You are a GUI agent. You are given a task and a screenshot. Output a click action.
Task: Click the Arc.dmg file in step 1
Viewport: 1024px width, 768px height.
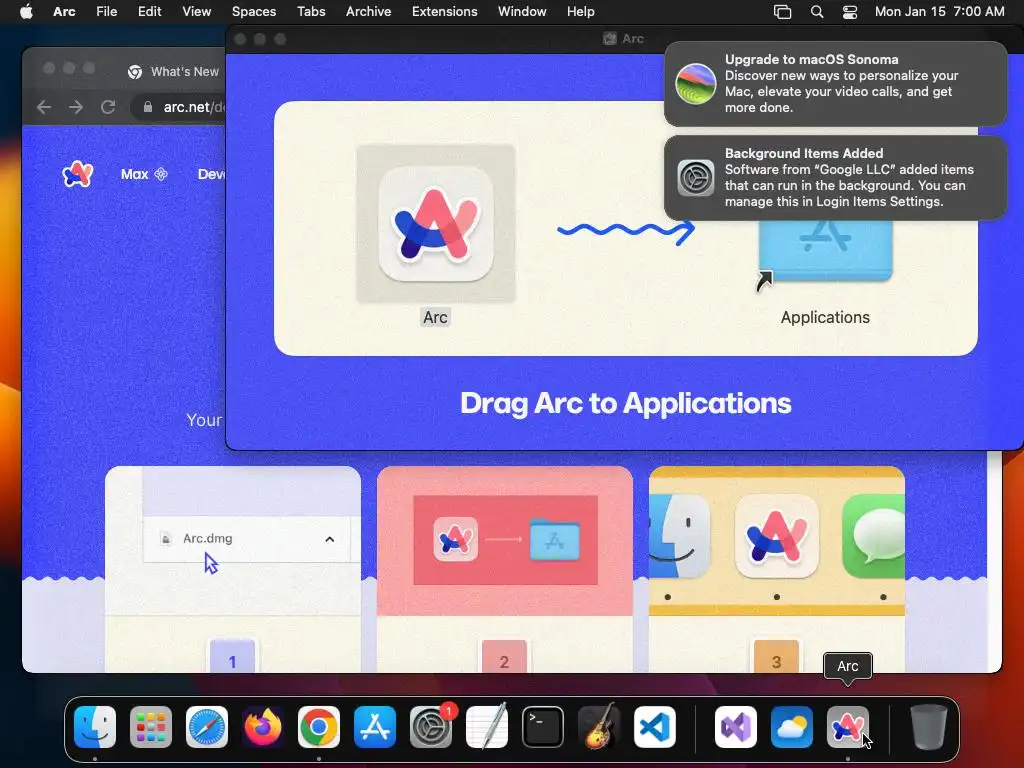(207, 539)
